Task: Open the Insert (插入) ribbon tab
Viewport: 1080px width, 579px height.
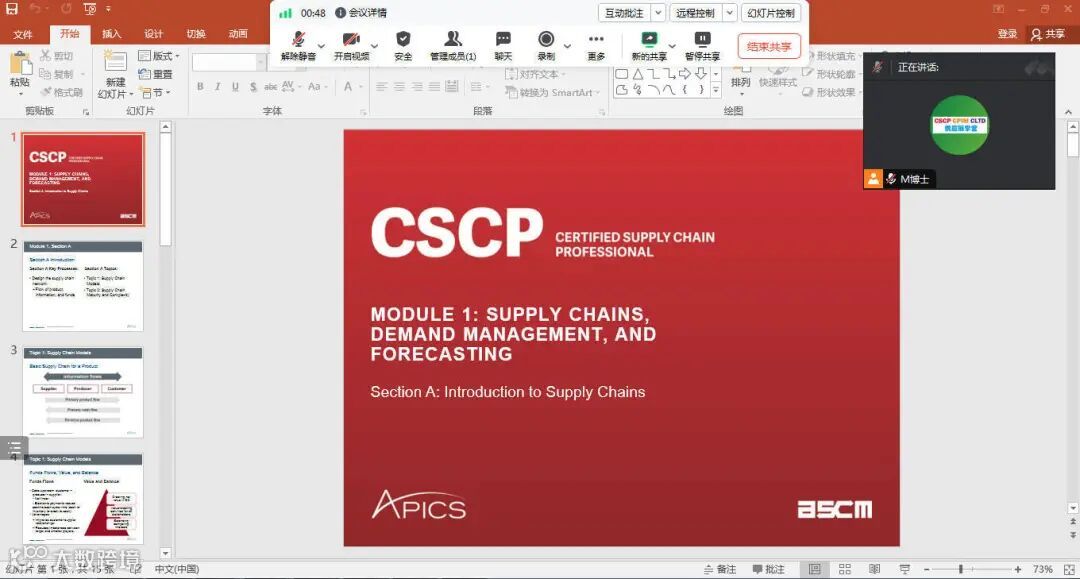Action: 112,34
